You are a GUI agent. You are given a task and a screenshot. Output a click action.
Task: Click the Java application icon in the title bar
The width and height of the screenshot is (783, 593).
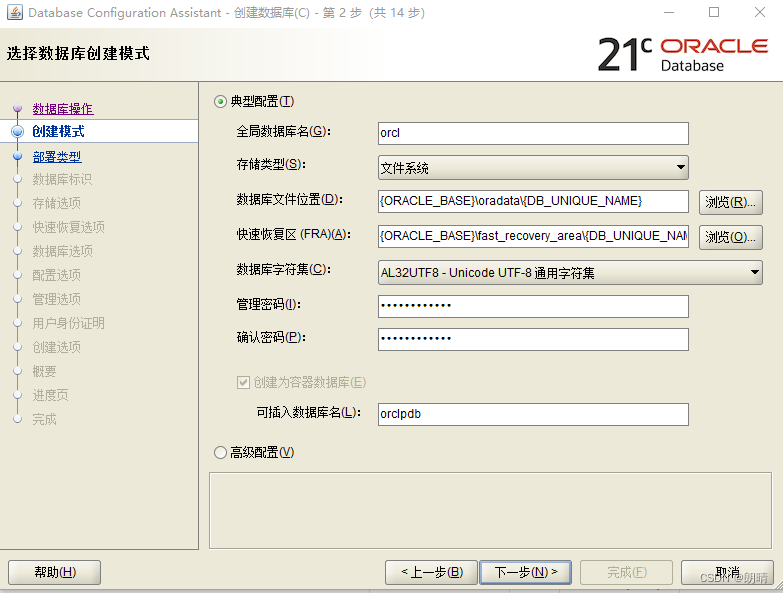click(x=14, y=12)
